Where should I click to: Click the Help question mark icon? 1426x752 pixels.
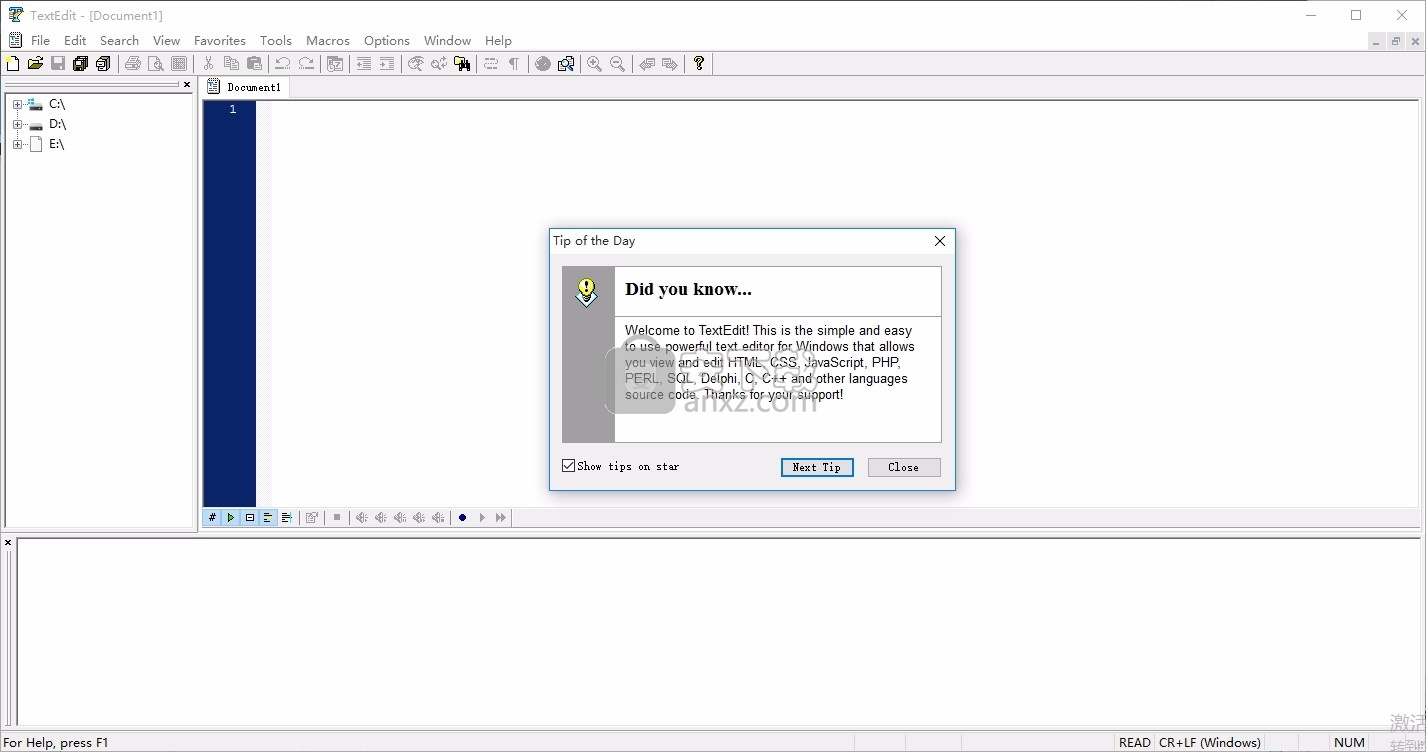pos(699,64)
